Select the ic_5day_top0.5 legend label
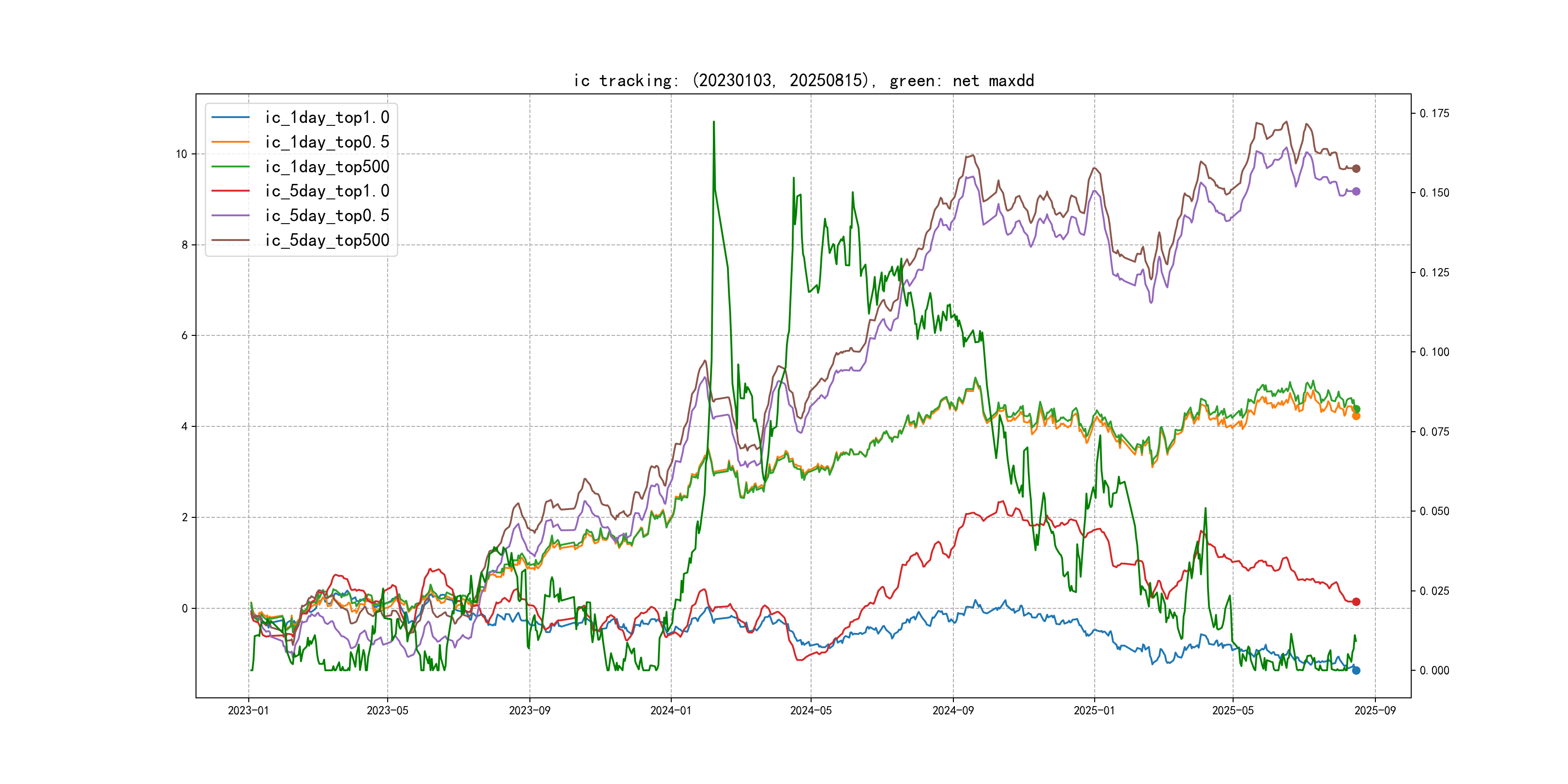This screenshot has width=1568, height=784. tap(327, 215)
